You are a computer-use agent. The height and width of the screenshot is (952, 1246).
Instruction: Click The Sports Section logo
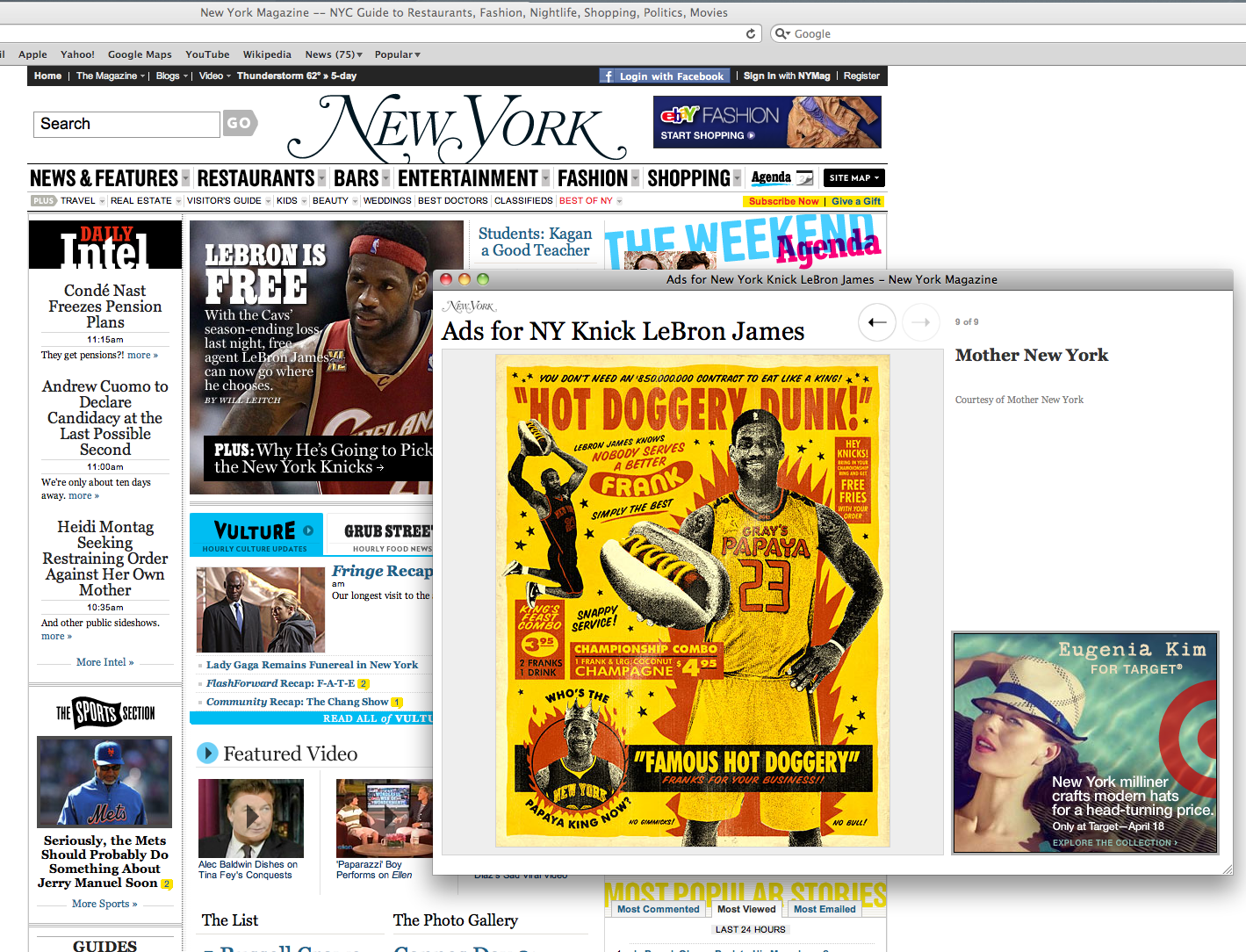pyautogui.click(x=105, y=712)
